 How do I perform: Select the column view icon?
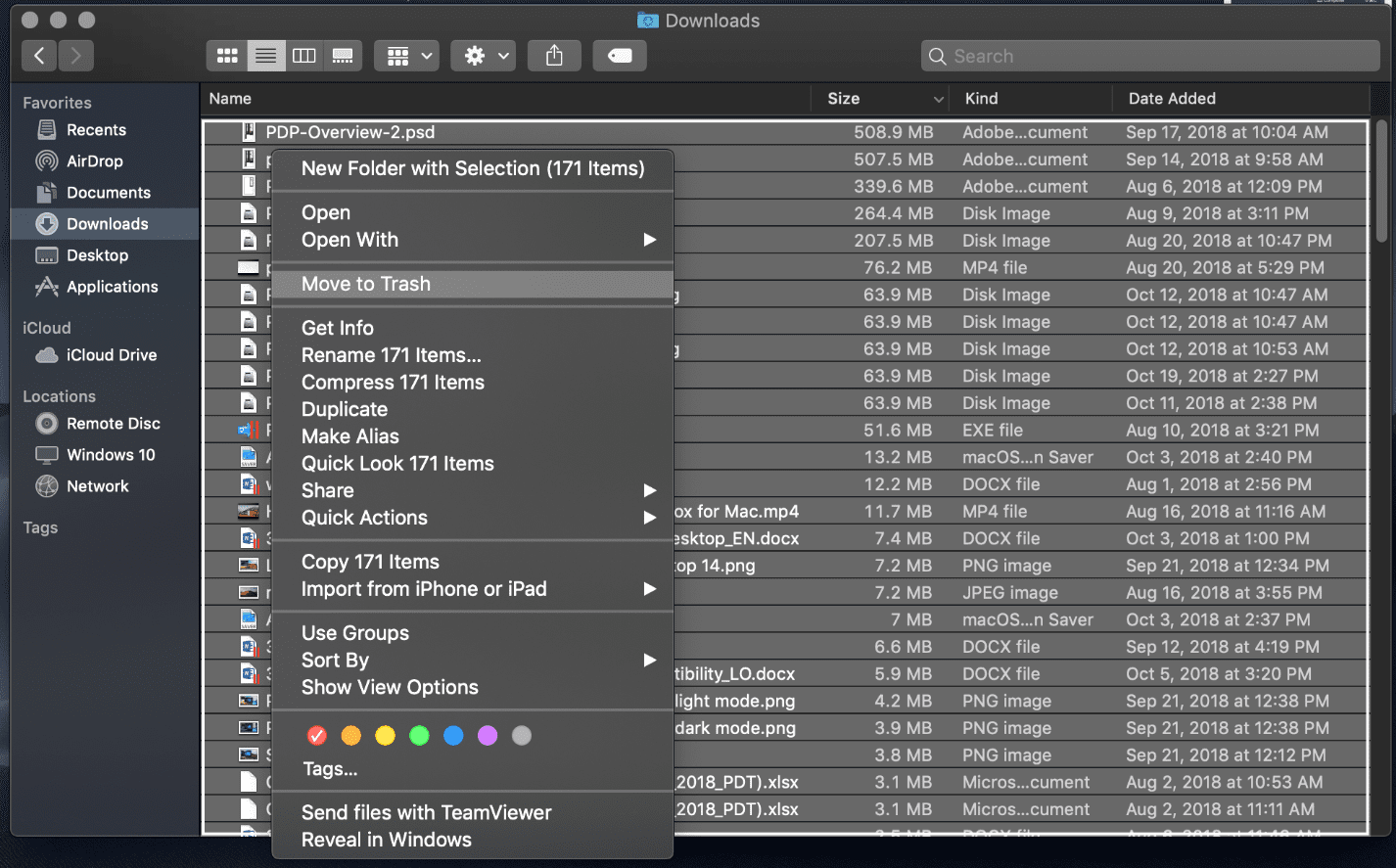(303, 56)
